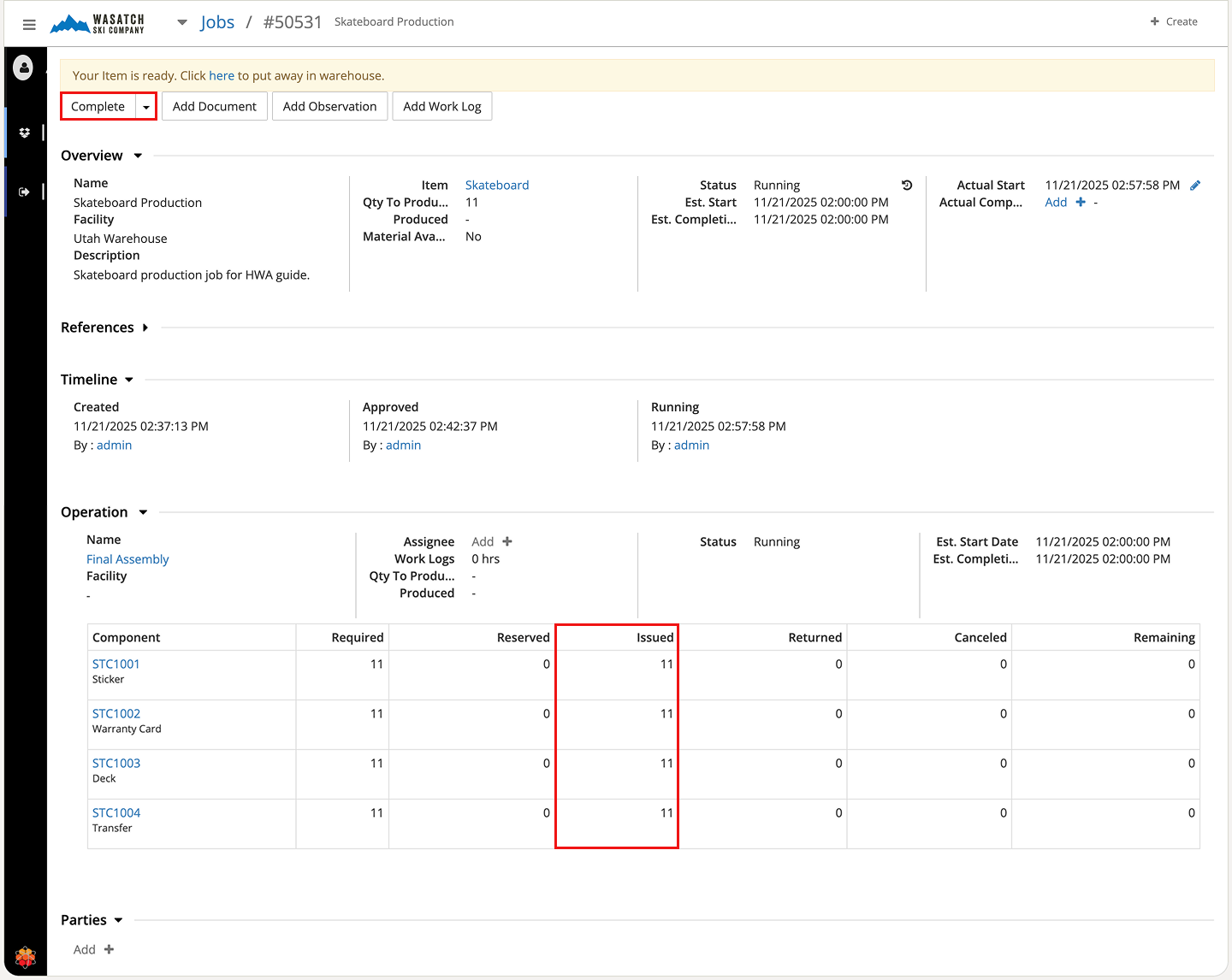Open the Skateboard item link
Viewport: 1232px width, 980px height.
tap(496, 186)
